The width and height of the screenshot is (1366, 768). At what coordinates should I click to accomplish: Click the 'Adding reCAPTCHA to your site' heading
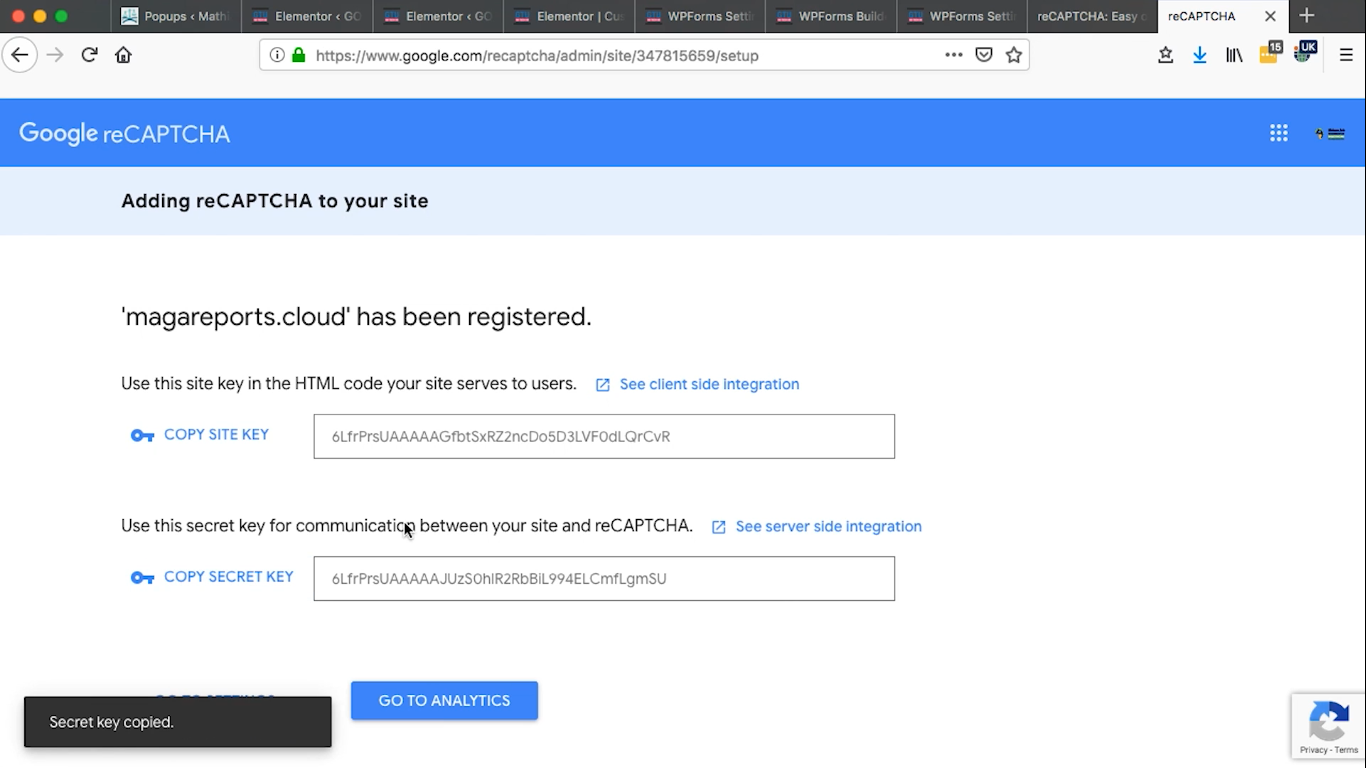[275, 201]
